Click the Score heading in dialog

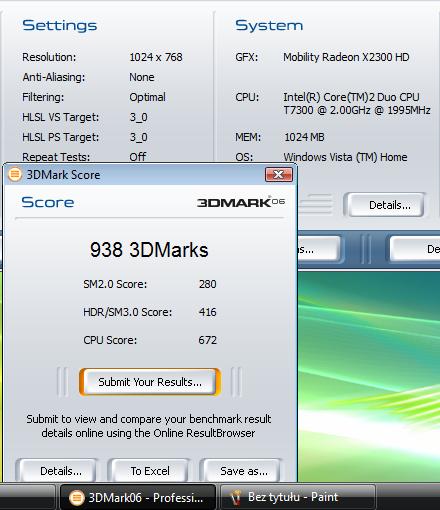(x=48, y=202)
